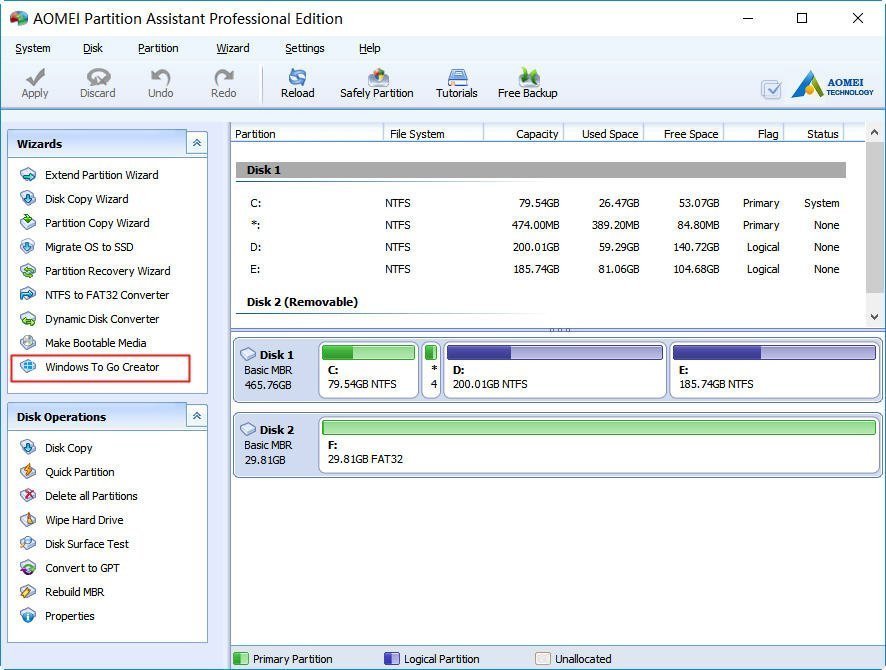Select the F: FAT32 partition on Disk 2

click(x=598, y=445)
